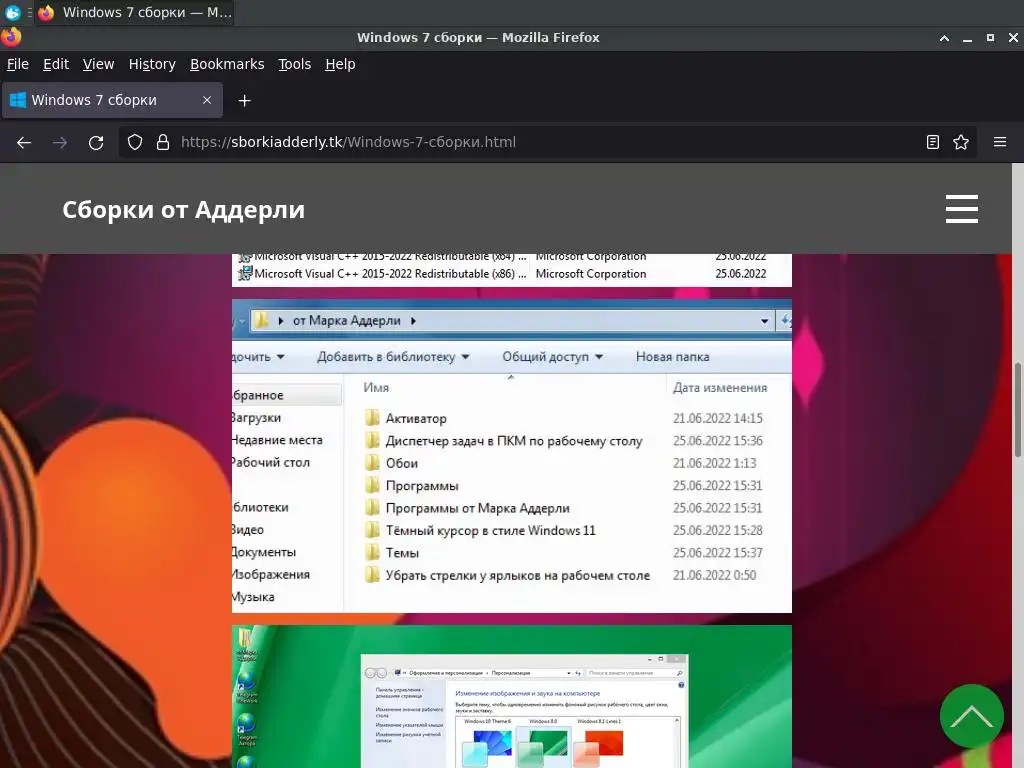Screen dimensions: 1024x768
Task: Click Новая папка in the screenshot
Action: coord(672,357)
